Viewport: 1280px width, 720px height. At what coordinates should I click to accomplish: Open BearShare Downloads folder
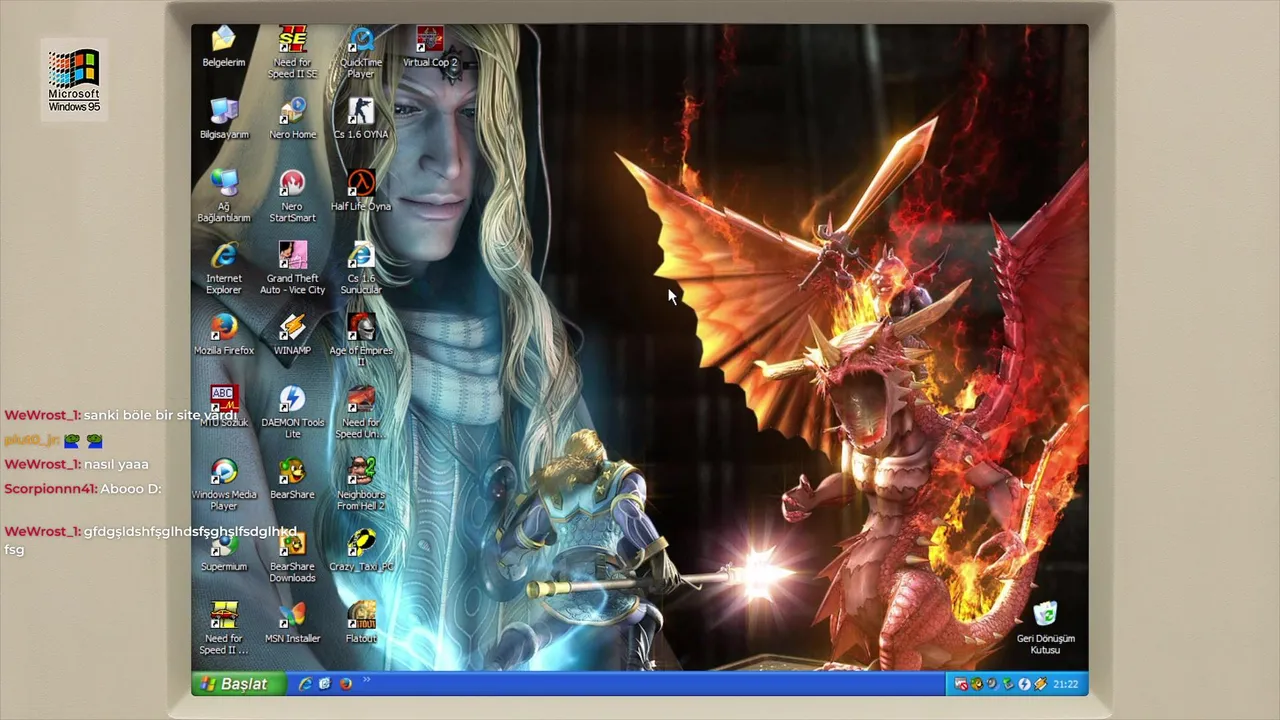coord(292,557)
